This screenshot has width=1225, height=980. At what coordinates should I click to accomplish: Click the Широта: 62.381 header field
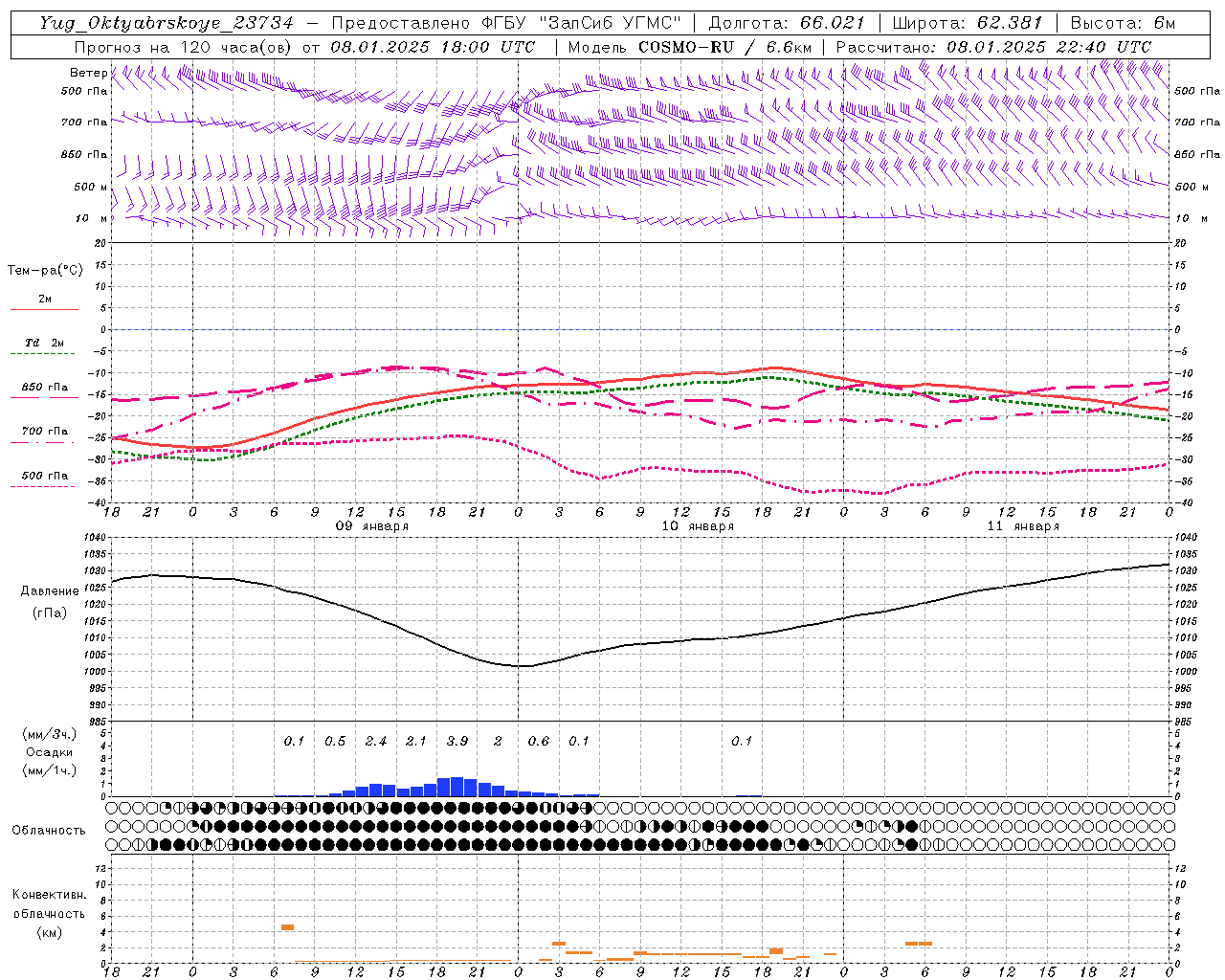pos(967,23)
